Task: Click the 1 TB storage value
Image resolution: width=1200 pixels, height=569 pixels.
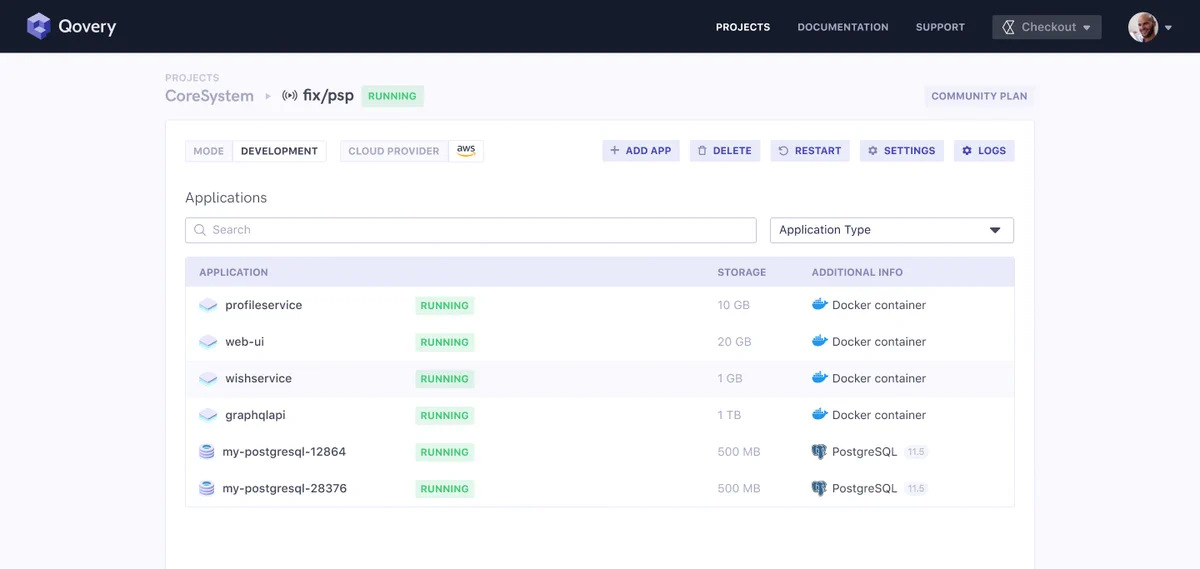Action: tap(730, 415)
